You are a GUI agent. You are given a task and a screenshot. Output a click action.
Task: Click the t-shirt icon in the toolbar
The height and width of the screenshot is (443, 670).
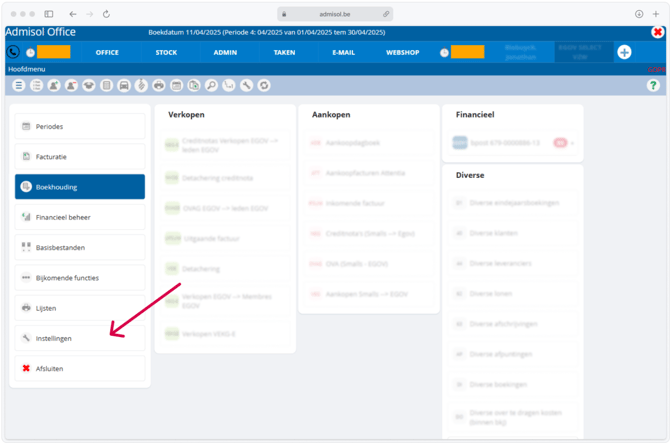click(x=89, y=85)
